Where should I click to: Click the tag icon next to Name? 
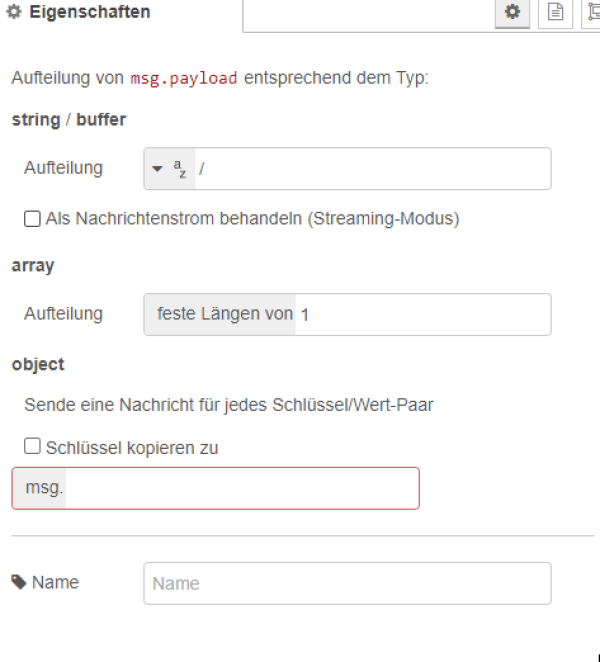coord(19,582)
